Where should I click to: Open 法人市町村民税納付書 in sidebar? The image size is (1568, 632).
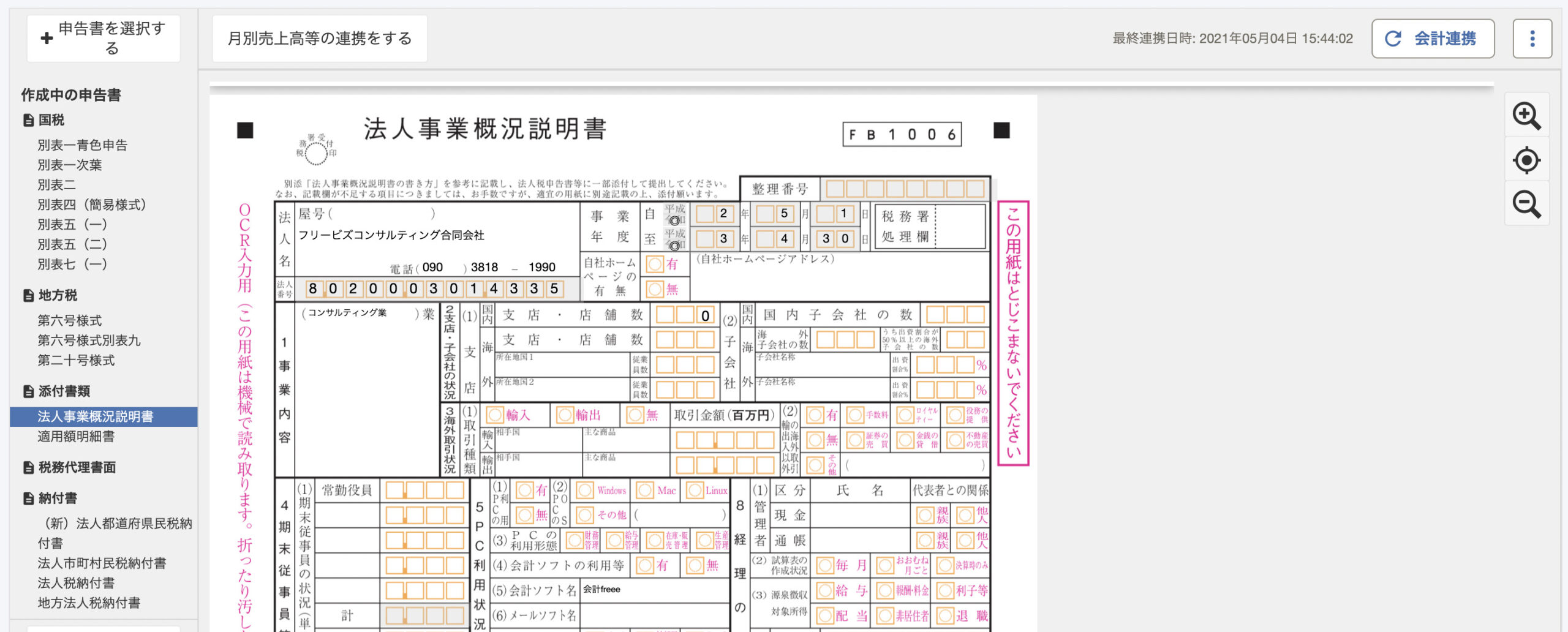click(x=102, y=563)
